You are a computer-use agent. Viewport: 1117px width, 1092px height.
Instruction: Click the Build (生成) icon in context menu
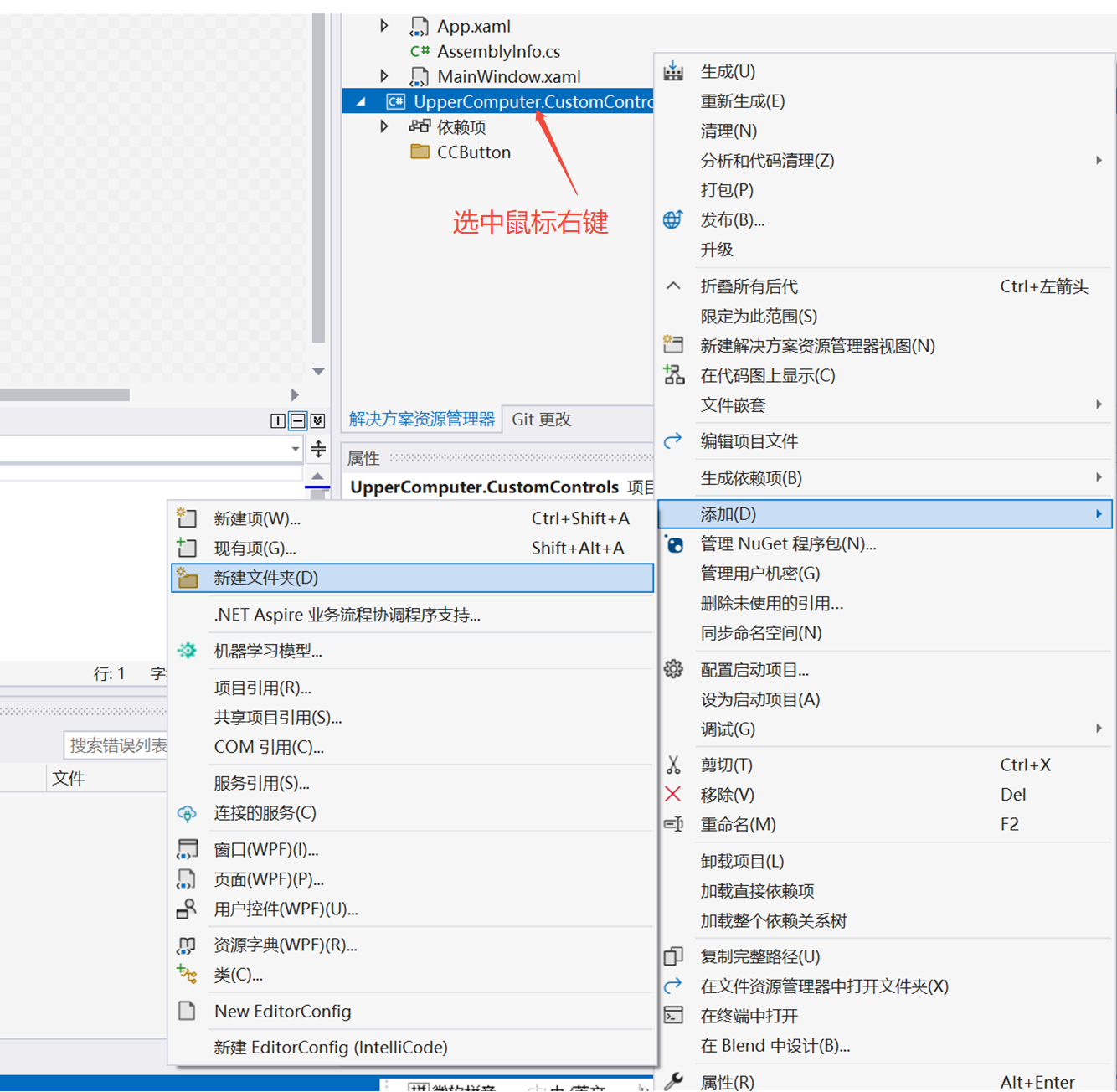673,71
